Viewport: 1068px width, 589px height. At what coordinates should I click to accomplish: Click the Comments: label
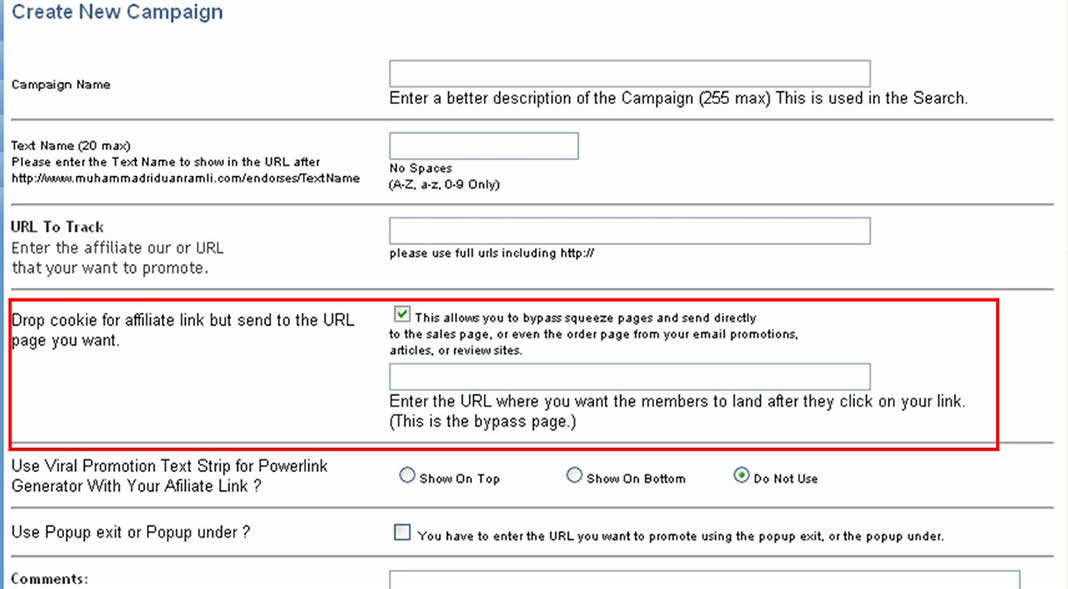pos(50,579)
